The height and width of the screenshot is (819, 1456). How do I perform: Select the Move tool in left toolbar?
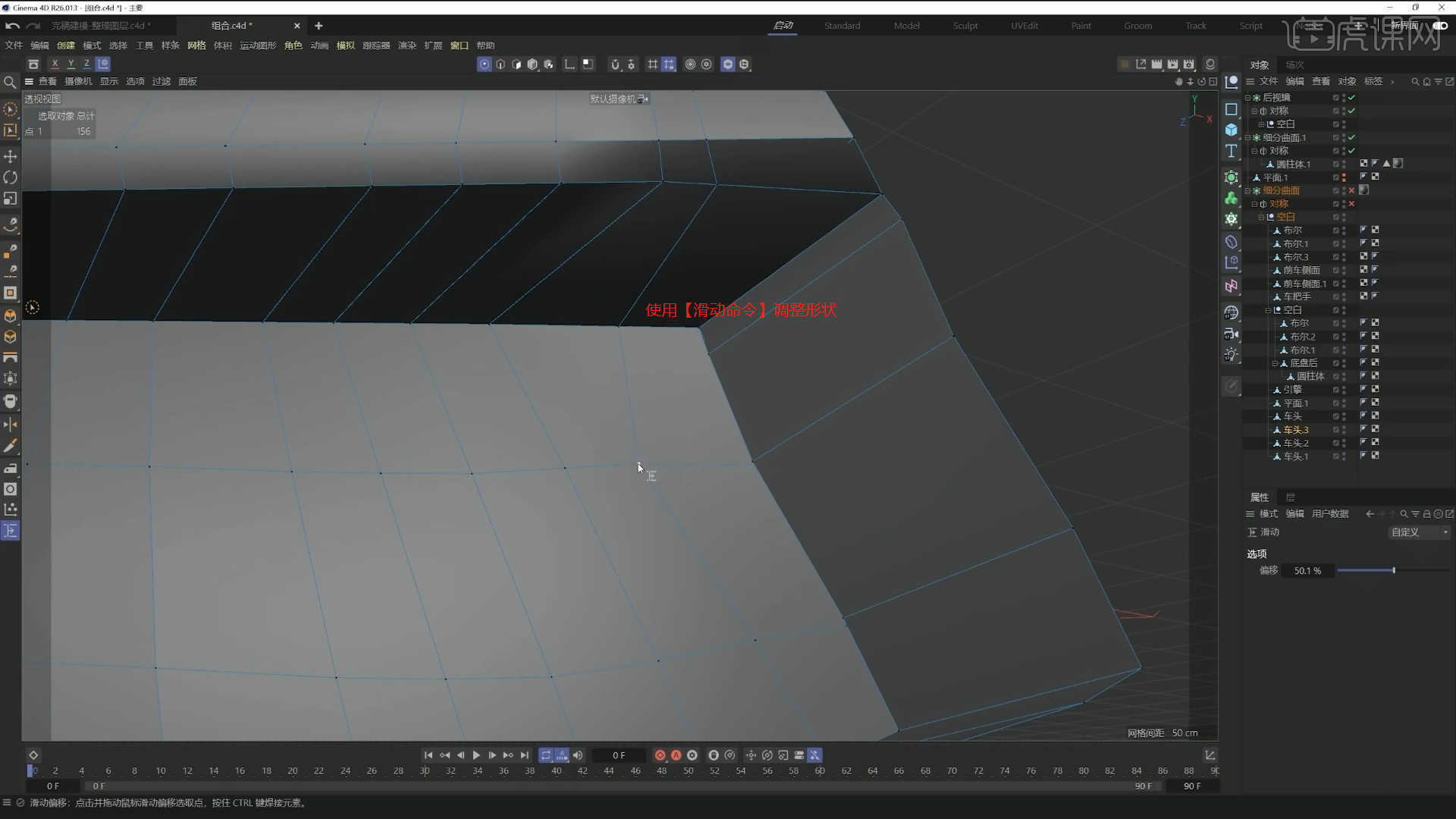pos(11,156)
